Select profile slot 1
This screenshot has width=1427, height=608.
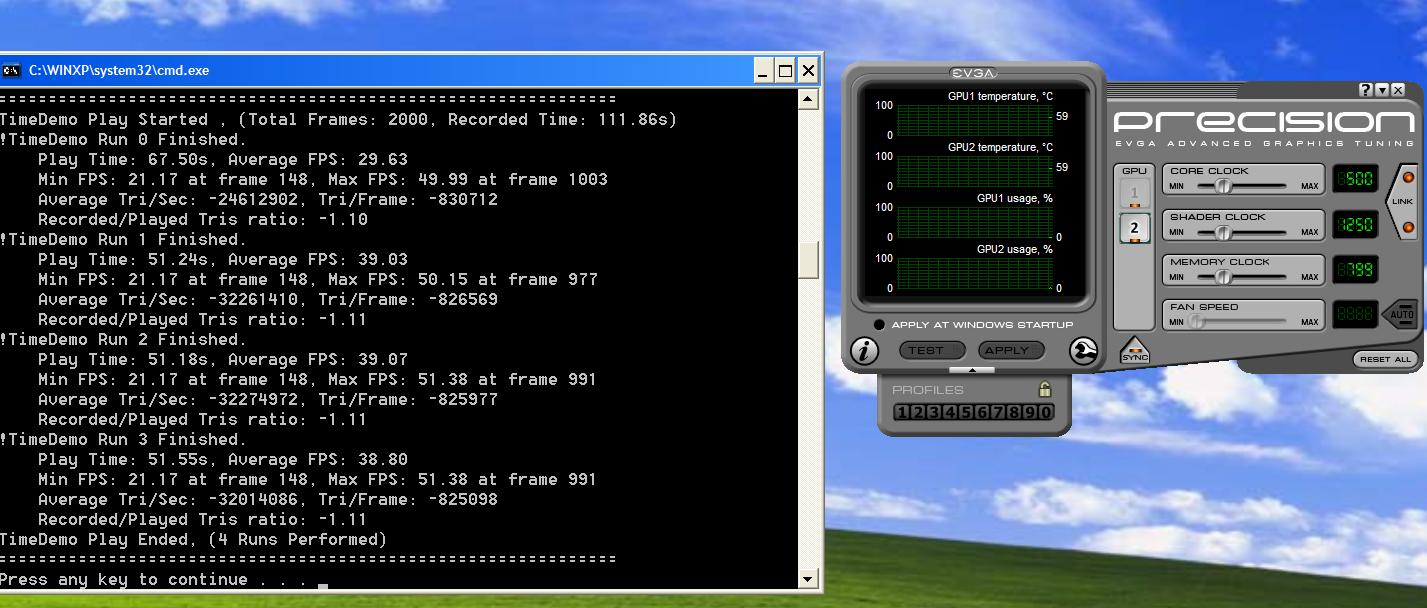(x=902, y=412)
